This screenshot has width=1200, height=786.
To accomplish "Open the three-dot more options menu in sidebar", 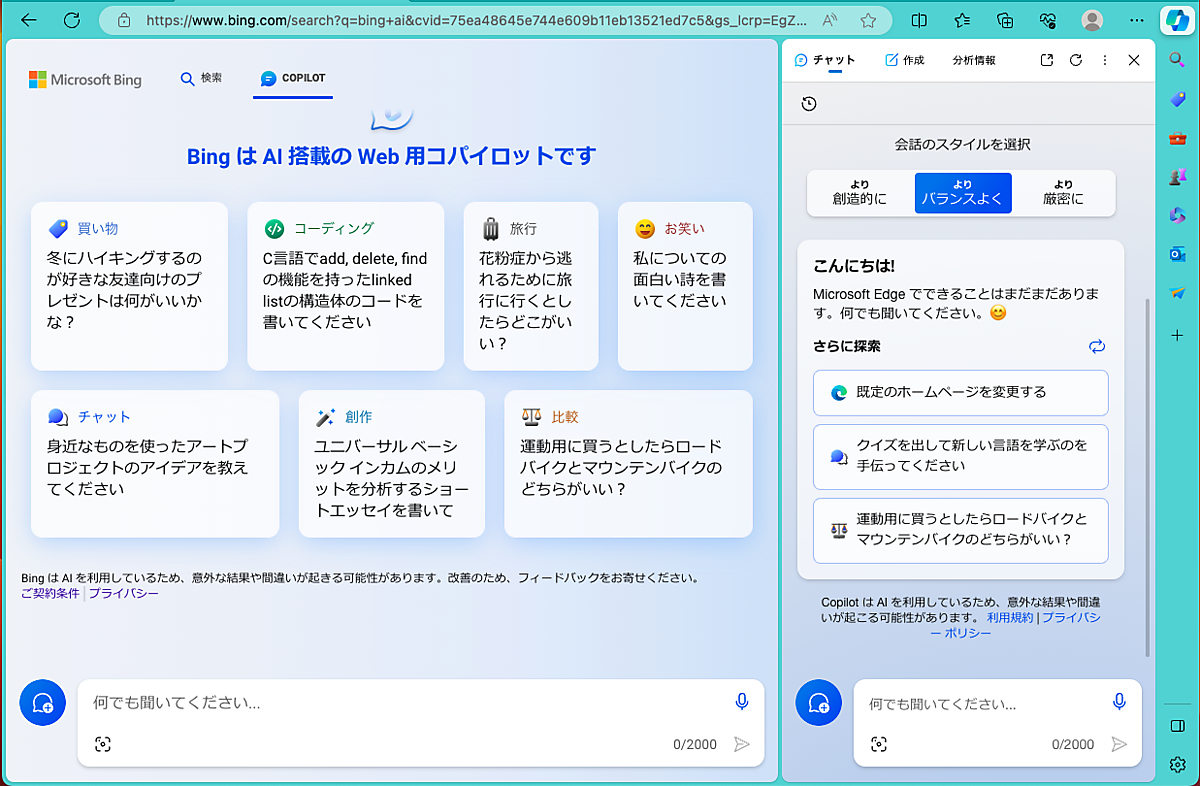I will pos(1105,60).
